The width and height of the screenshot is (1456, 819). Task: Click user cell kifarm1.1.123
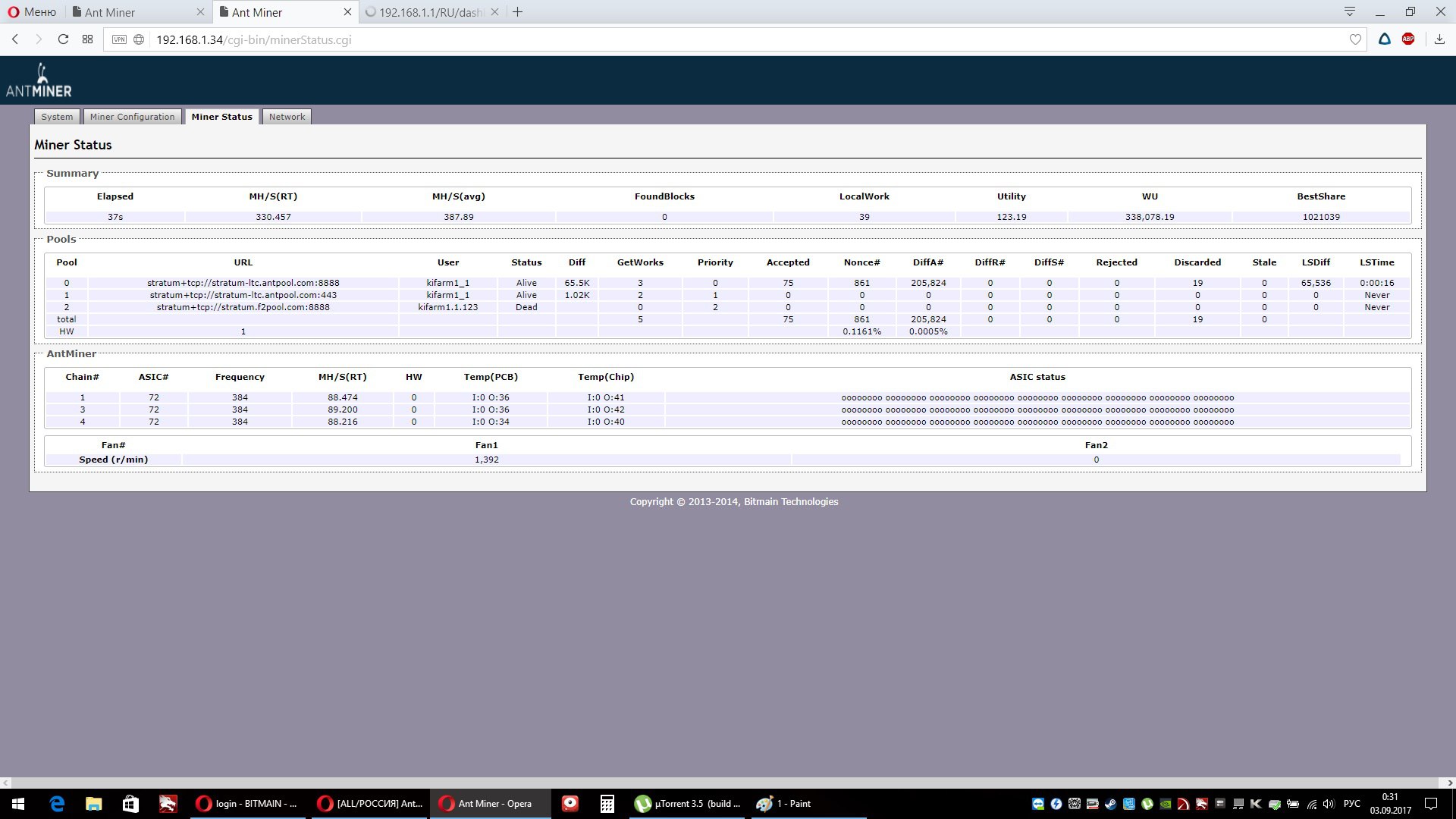point(448,307)
